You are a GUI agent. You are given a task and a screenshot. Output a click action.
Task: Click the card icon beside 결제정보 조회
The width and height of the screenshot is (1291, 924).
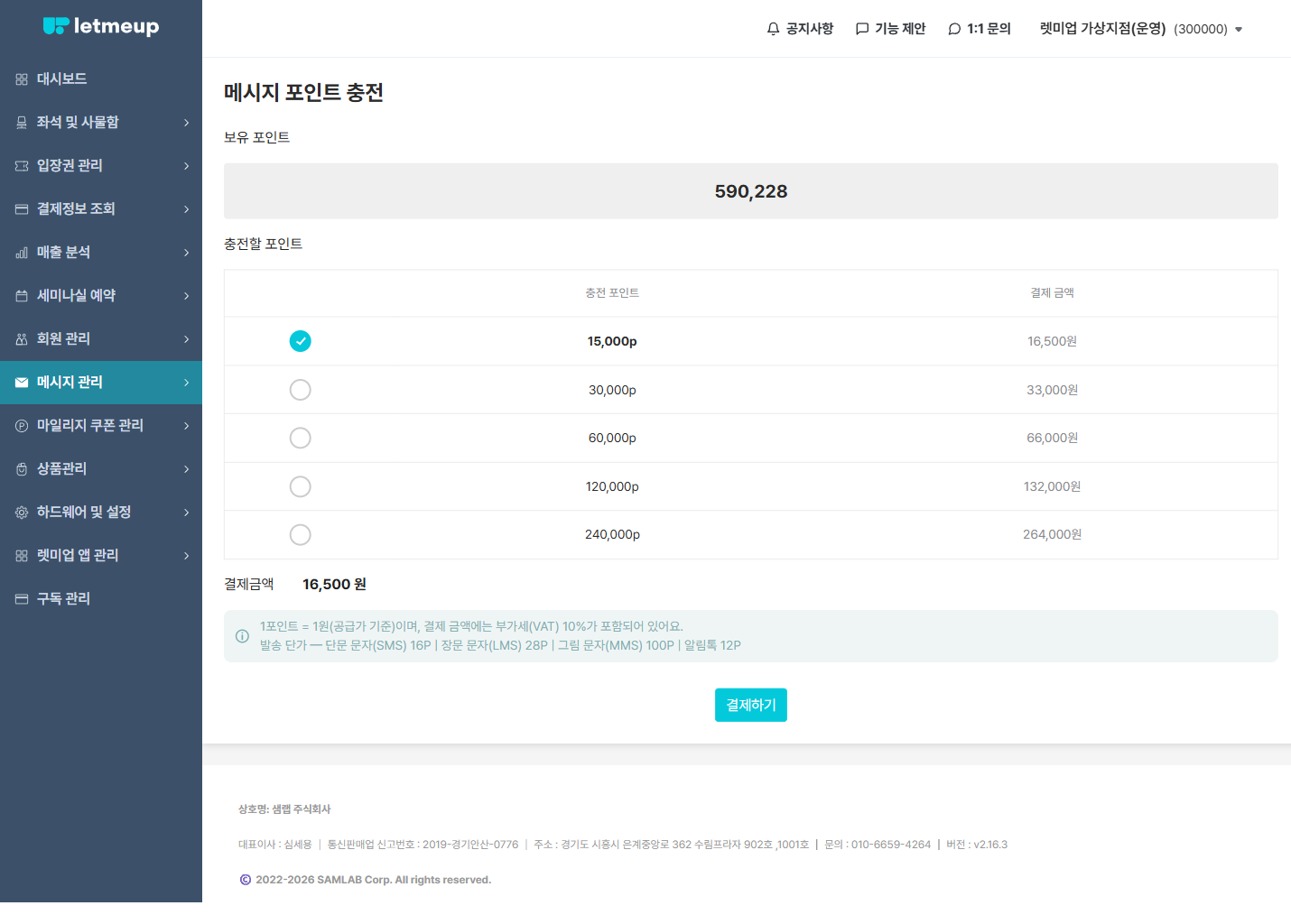tap(22, 209)
